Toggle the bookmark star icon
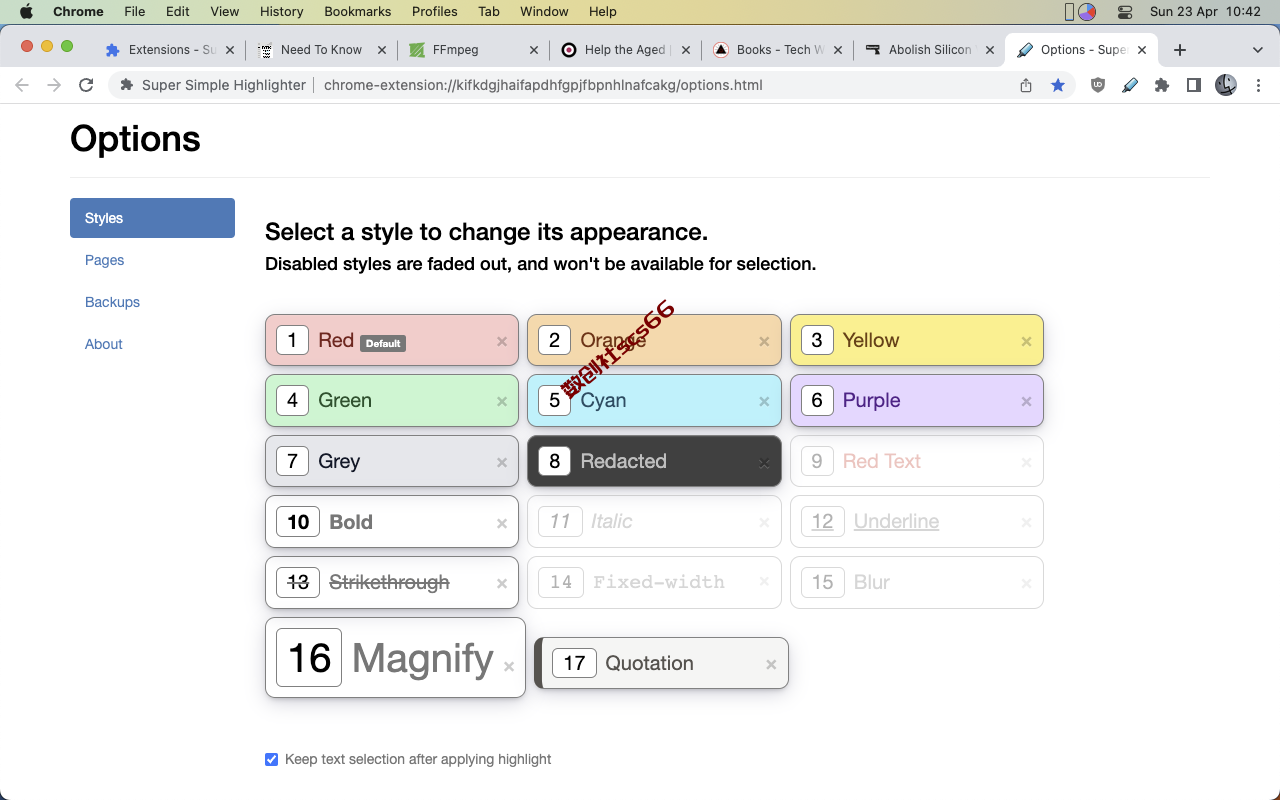 [1058, 85]
